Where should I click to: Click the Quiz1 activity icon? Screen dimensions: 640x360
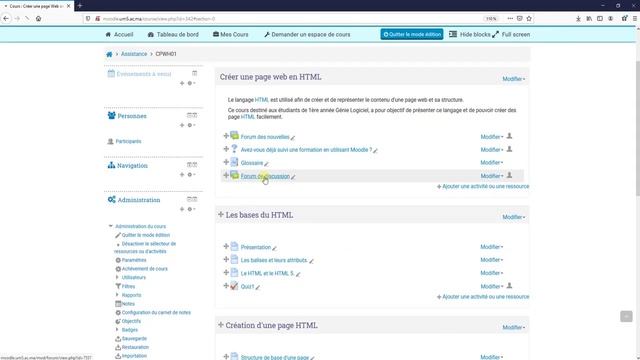point(234,286)
